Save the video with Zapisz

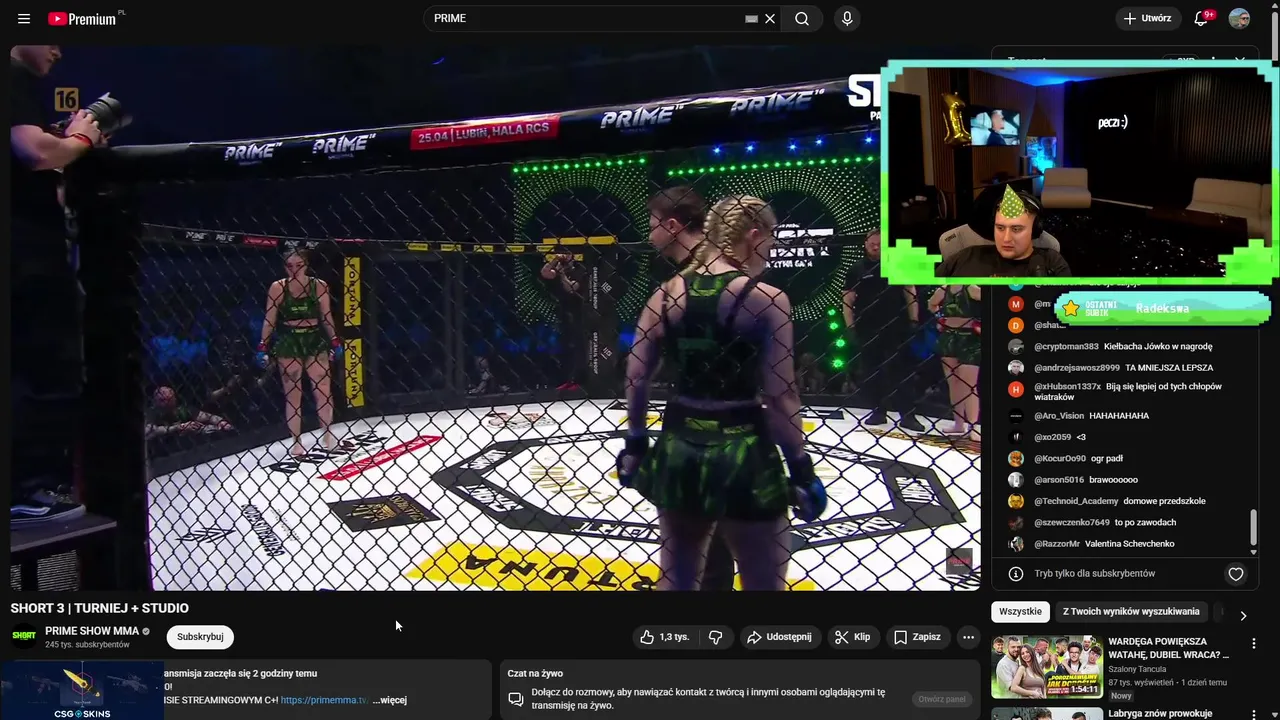coord(917,637)
